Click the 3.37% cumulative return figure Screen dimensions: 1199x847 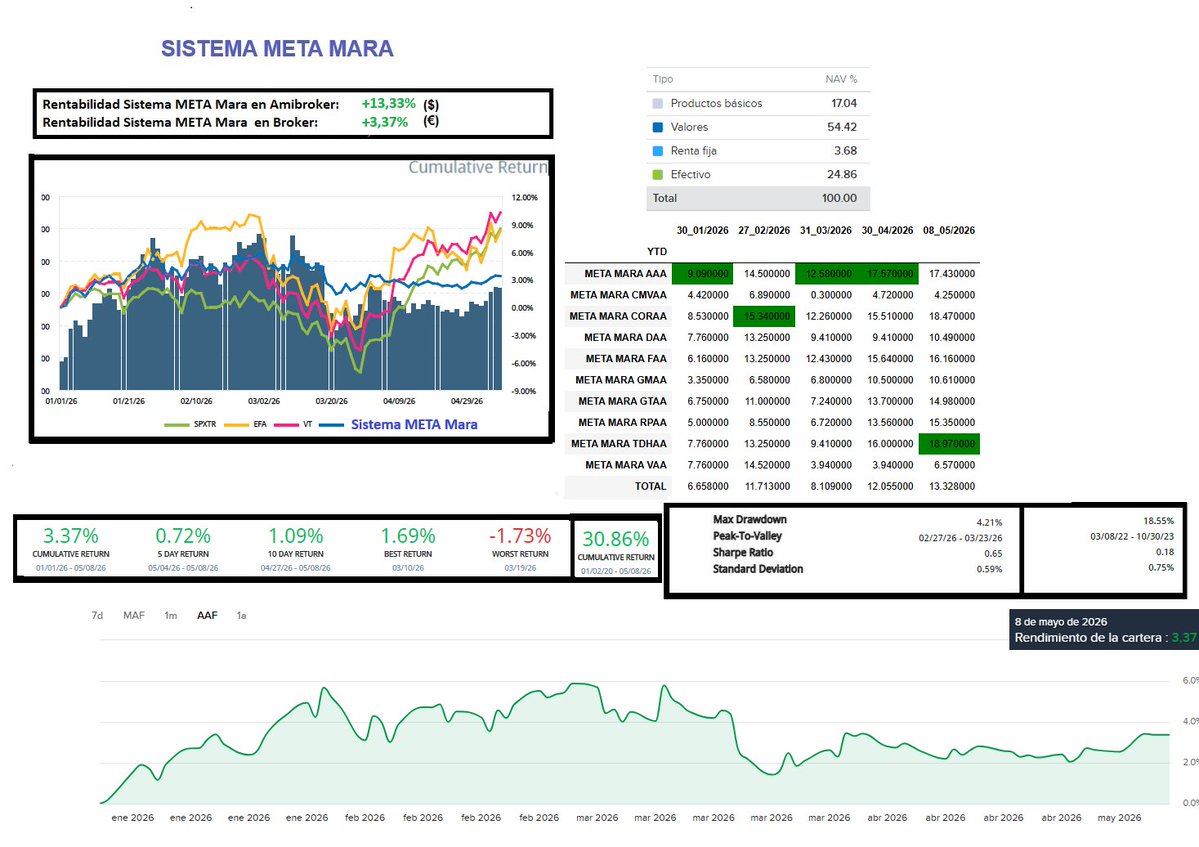70,536
